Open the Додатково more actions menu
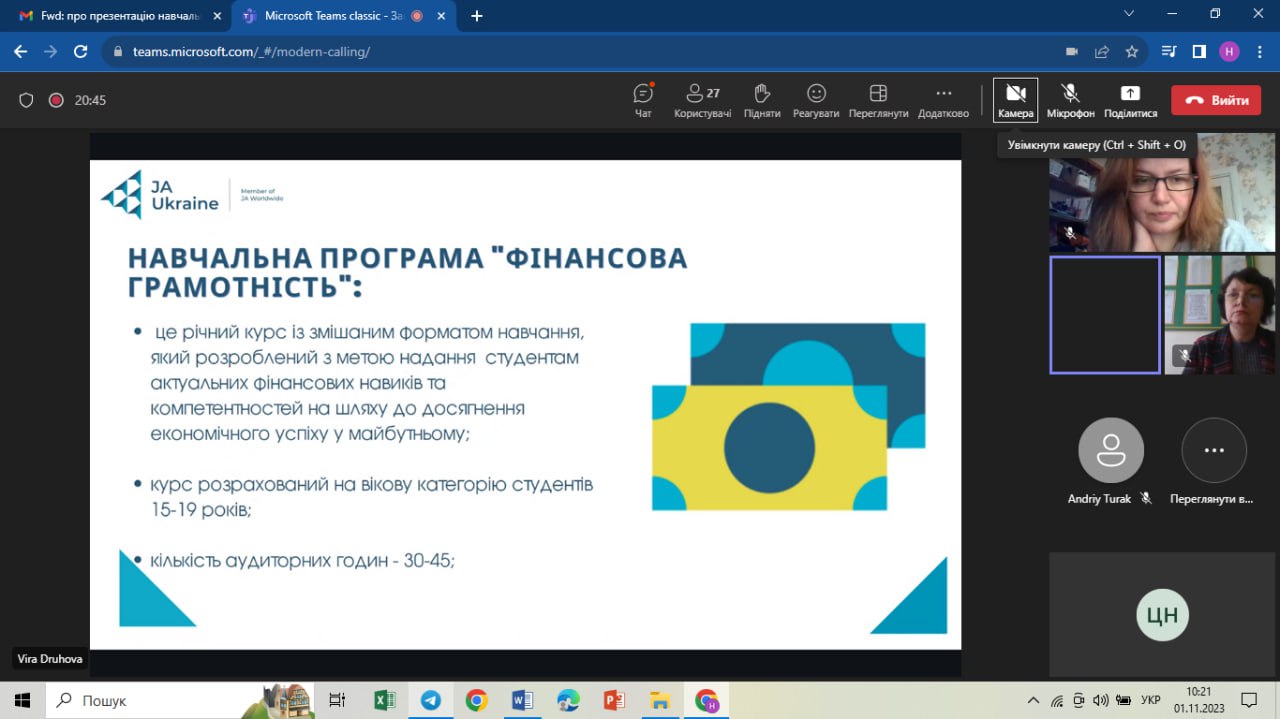This screenshot has width=1280, height=719. click(942, 99)
